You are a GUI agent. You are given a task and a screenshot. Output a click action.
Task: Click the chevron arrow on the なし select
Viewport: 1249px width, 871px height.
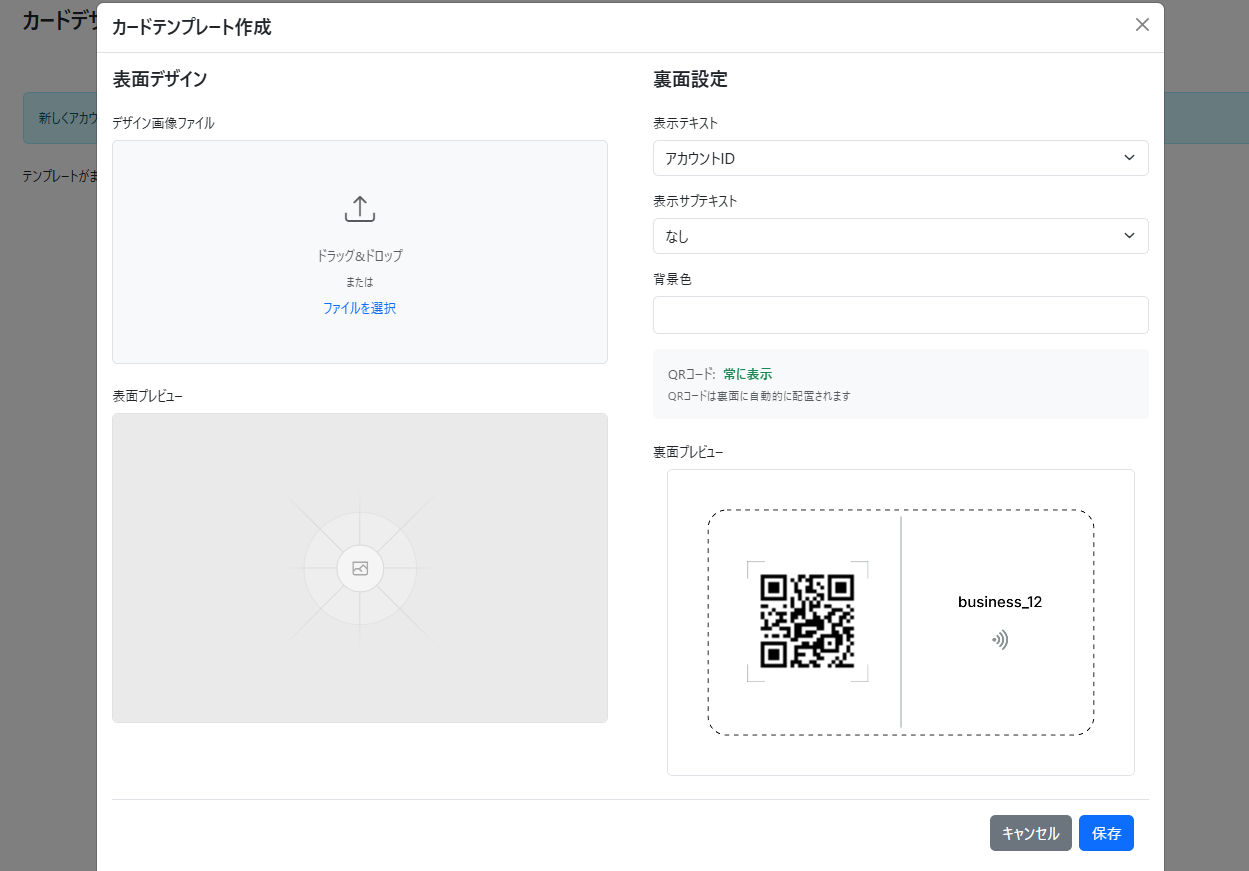click(x=1129, y=236)
